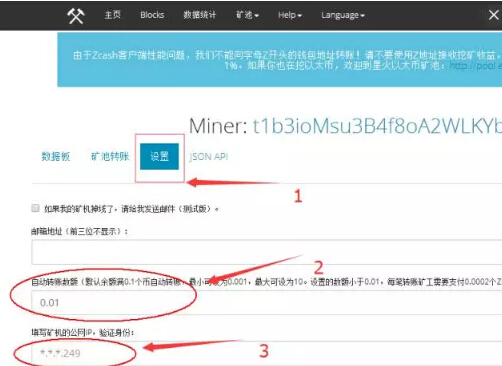Focus the 邮箱地址 email address field
Image resolution: width=502 pixels, height=366 pixels.
pyautogui.click(x=267, y=252)
